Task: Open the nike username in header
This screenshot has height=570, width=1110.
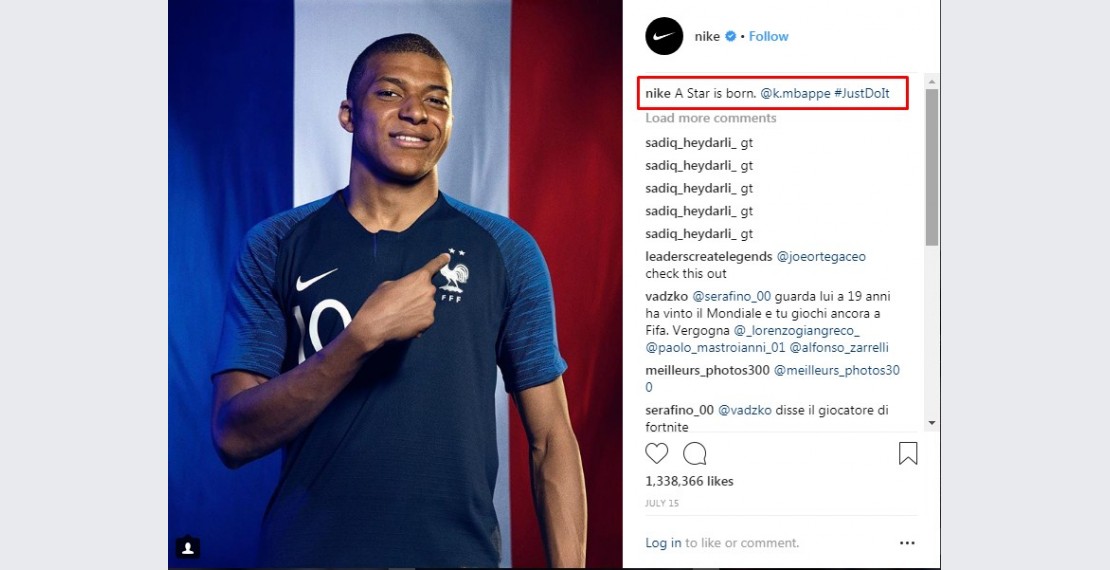Action: 707,37
